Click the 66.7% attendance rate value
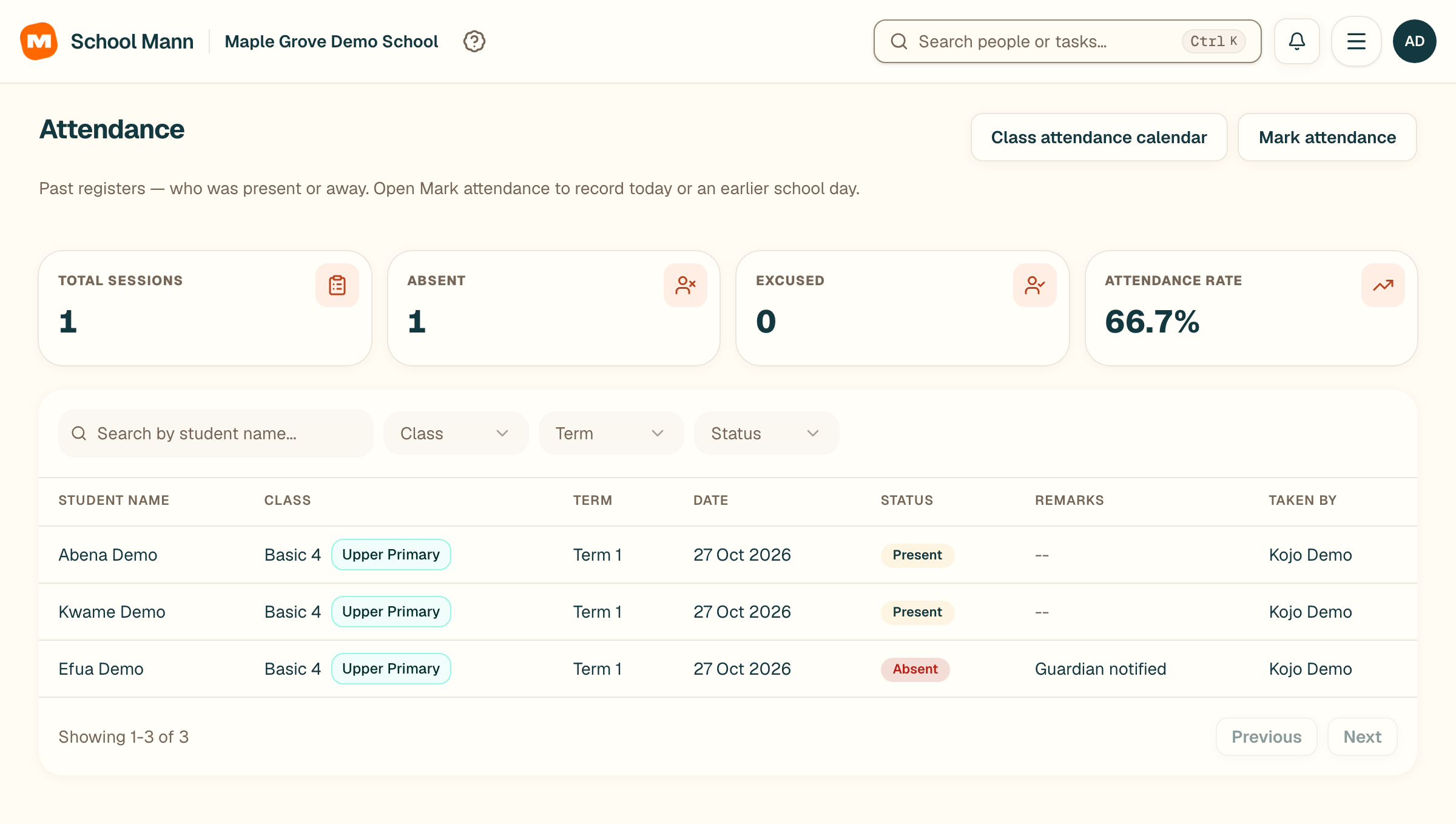Viewport: 1456px width, 824px height. 1152,322
